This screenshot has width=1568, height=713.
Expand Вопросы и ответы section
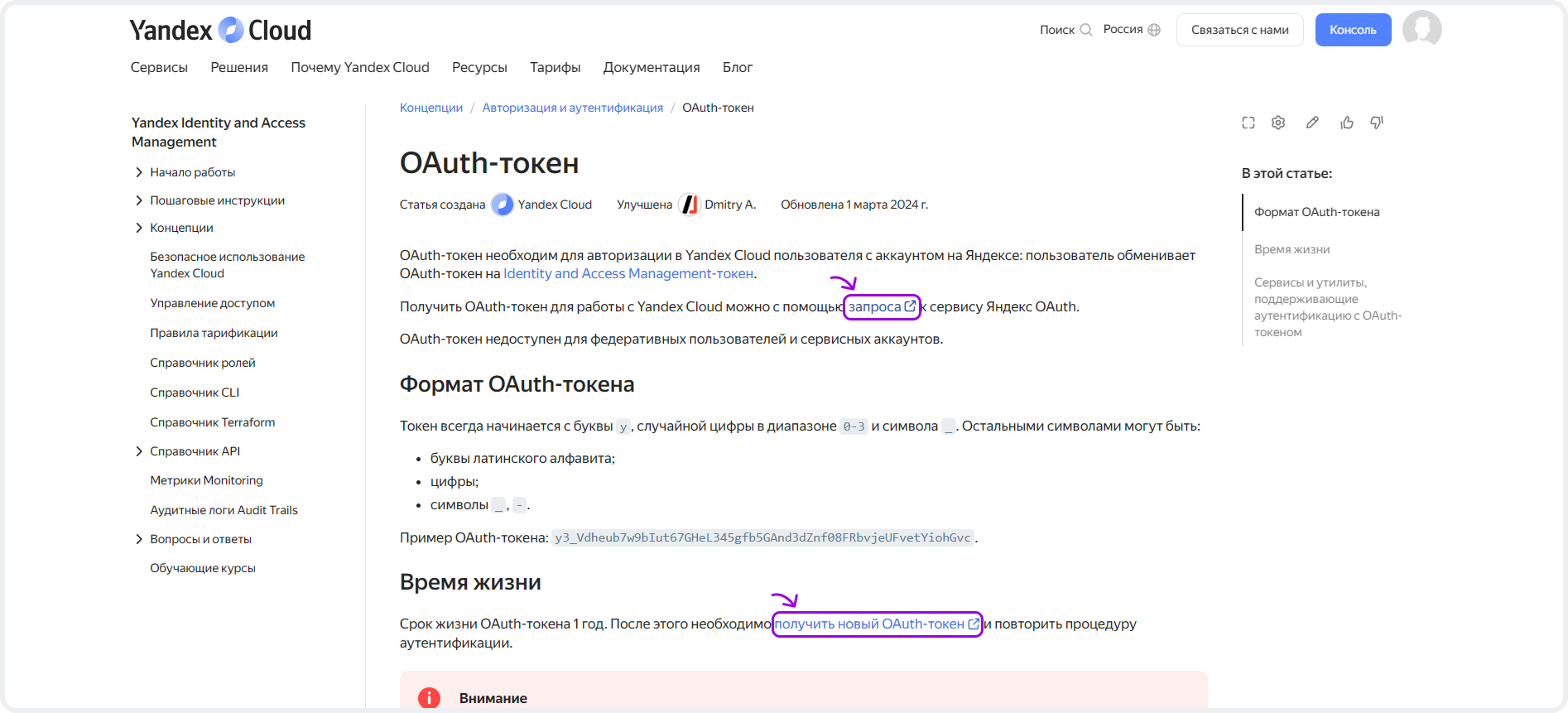pos(139,539)
